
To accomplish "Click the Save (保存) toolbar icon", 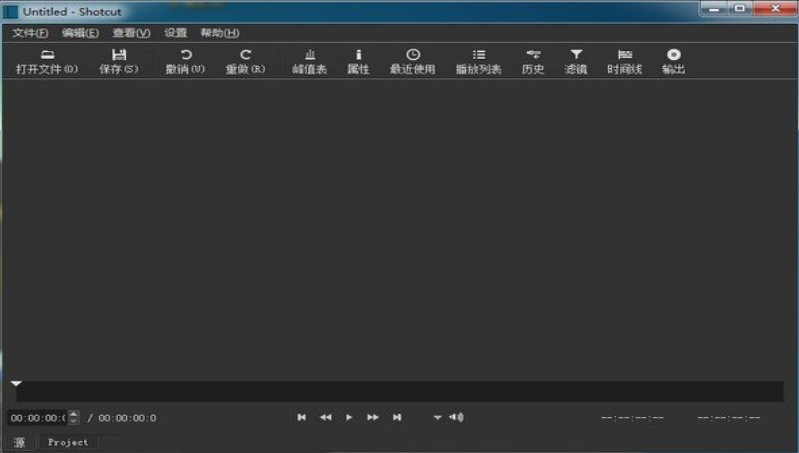I will tap(119, 61).
